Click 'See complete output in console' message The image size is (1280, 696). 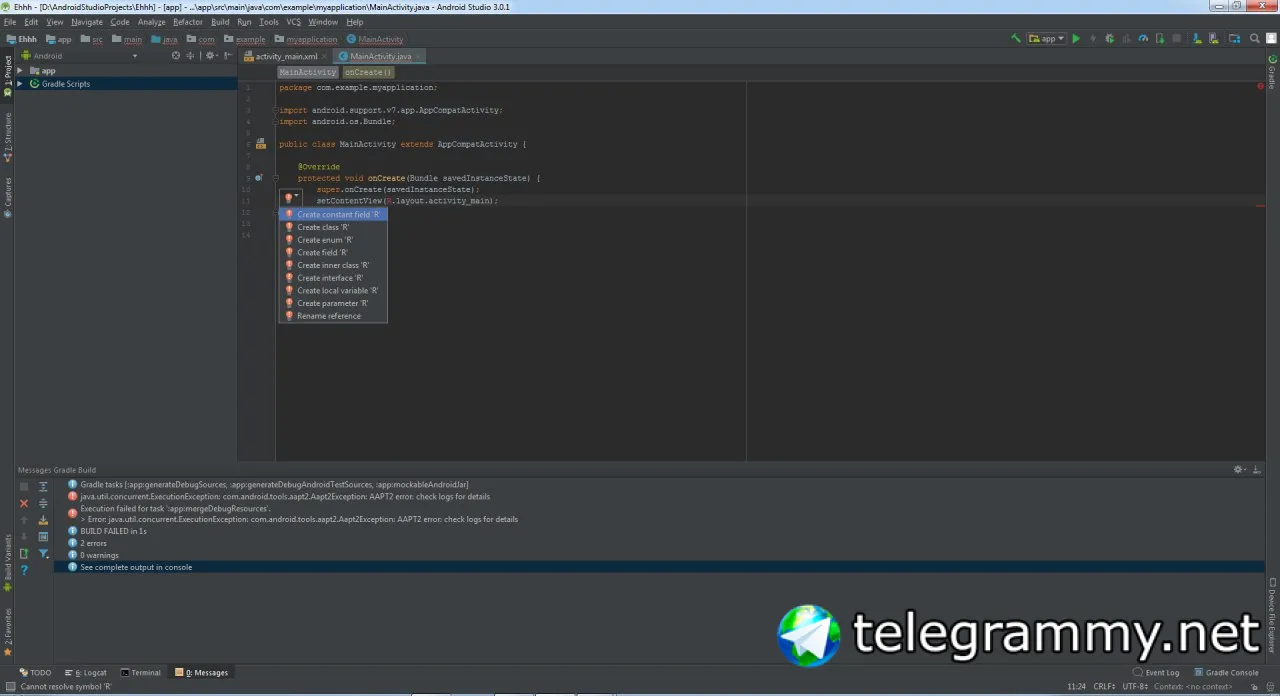click(136, 567)
